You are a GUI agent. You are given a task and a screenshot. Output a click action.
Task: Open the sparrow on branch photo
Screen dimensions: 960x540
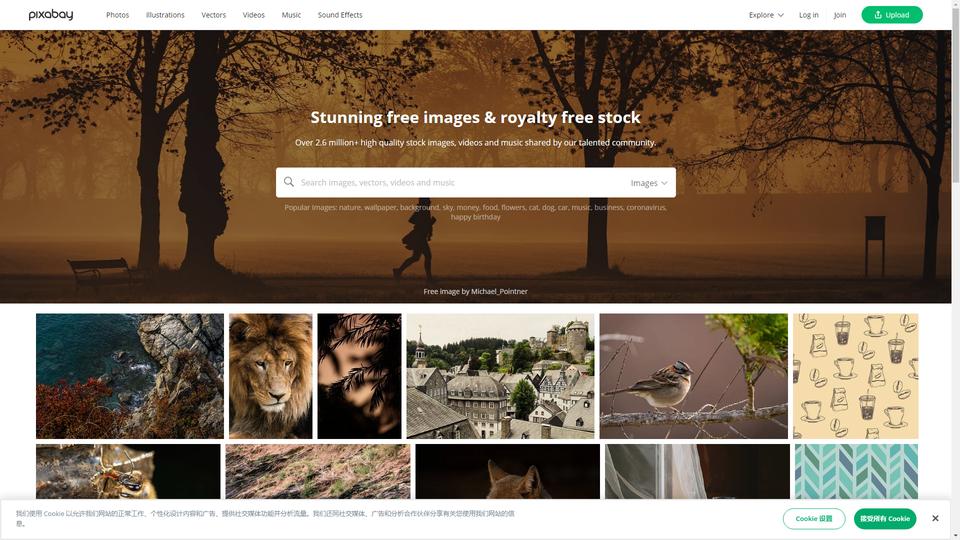click(x=694, y=376)
